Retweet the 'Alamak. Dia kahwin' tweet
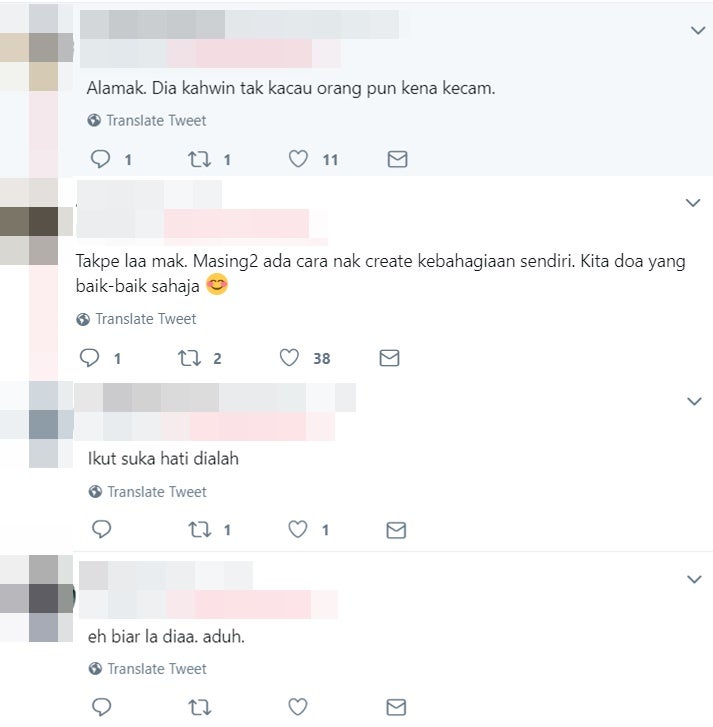This screenshot has width=713, height=727. (199, 159)
